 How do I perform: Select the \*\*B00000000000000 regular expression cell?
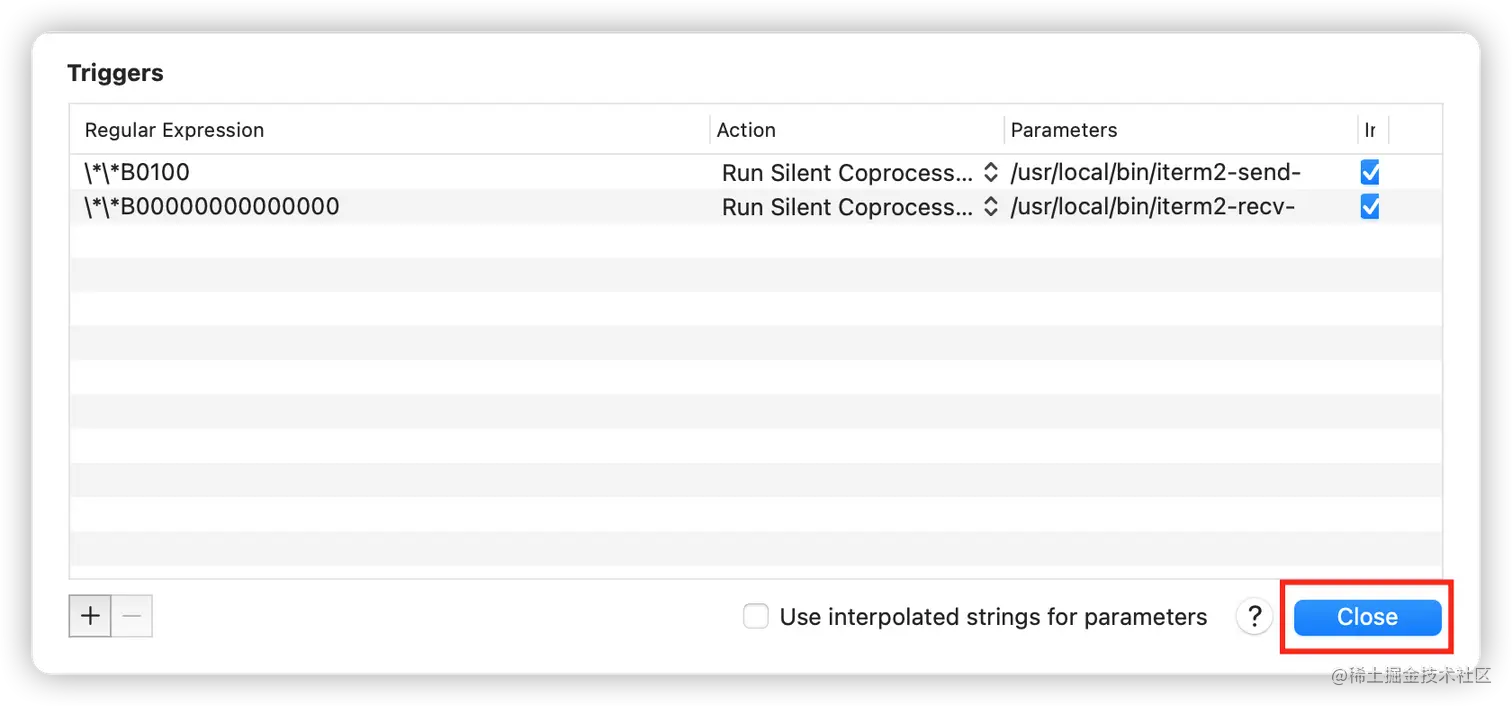point(212,207)
